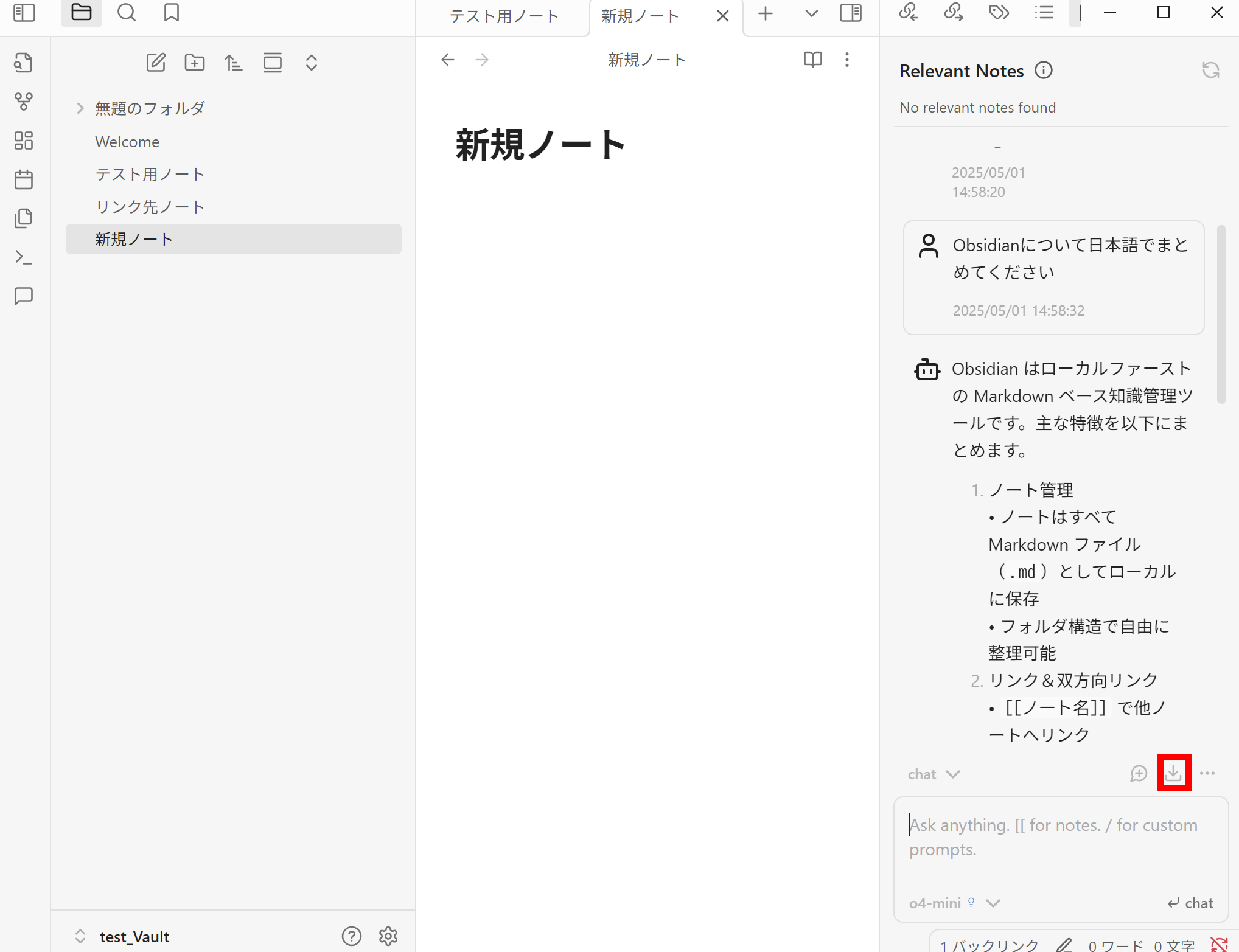Image resolution: width=1239 pixels, height=952 pixels.
Task: Create a new note with pencil icon
Action: [x=156, y=63]
